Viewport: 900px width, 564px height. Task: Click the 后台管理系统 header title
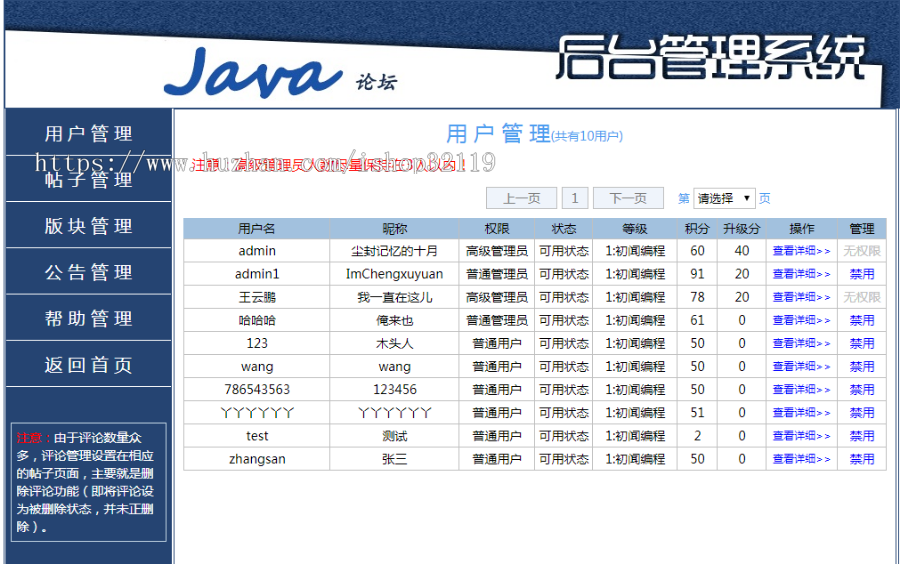(711, 57)
